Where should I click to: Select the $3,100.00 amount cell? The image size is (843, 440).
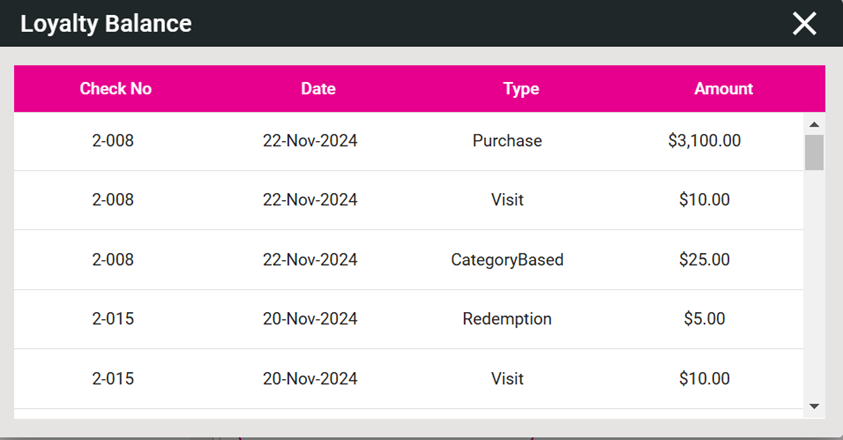coord(704,141)
